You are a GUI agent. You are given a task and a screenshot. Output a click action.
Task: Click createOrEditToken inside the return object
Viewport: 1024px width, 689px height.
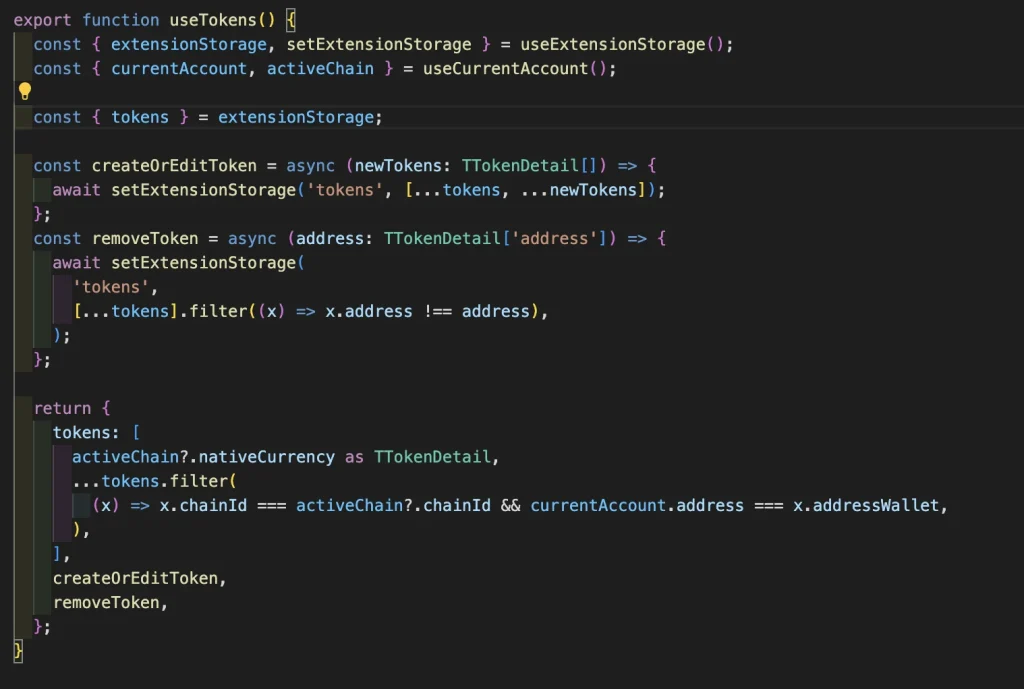tap(139, 578)
